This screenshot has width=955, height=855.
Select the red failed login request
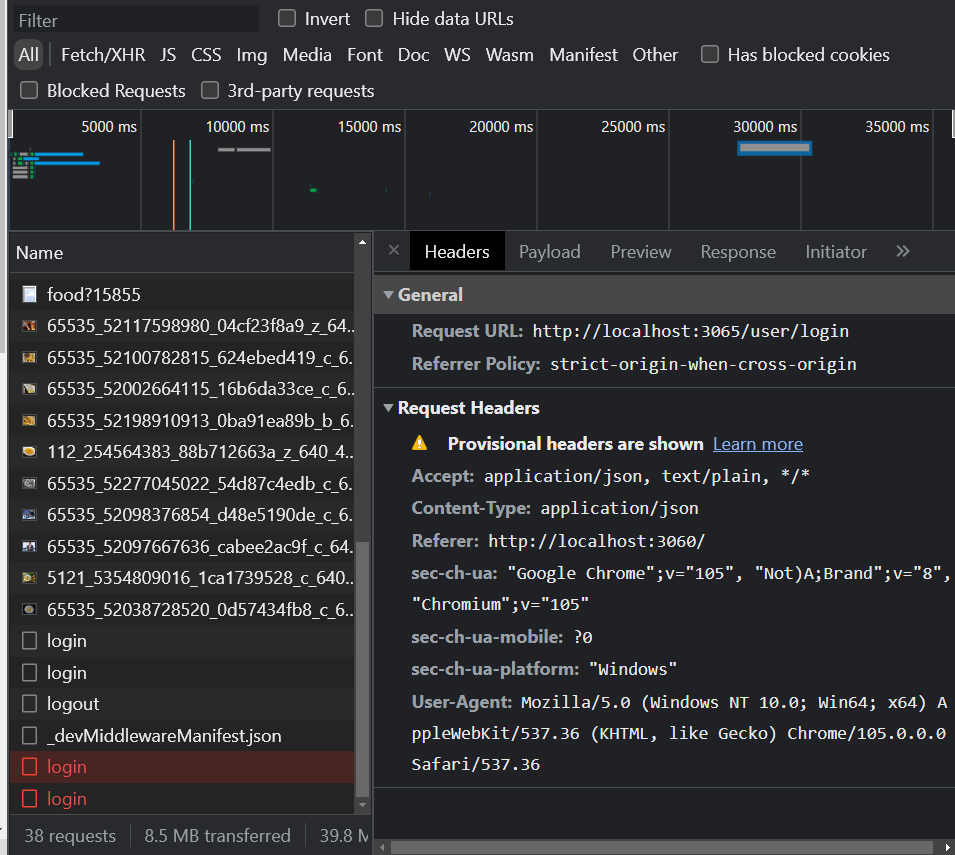coord(68,766)
